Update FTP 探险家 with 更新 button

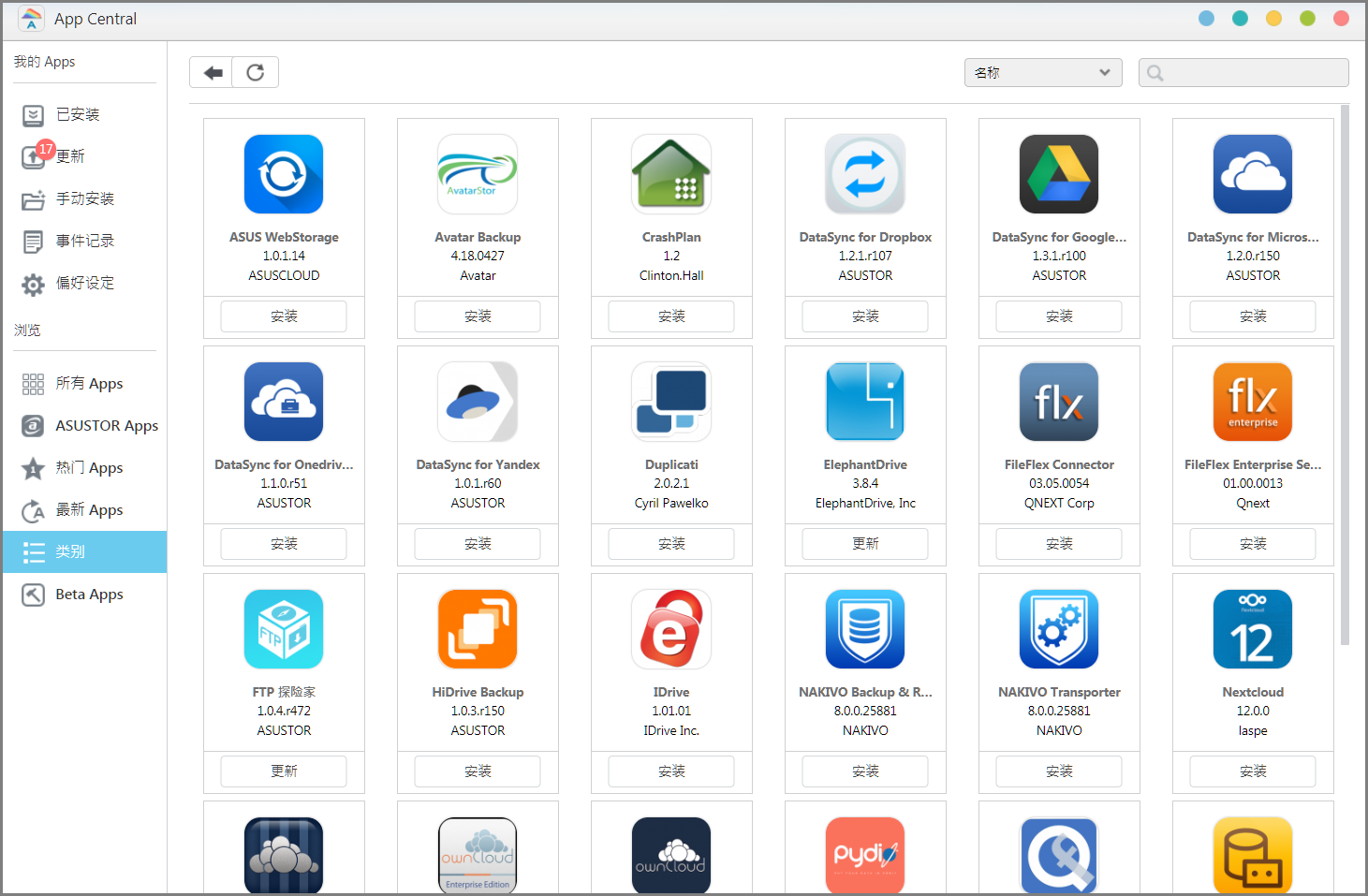(x=284, y=771)
